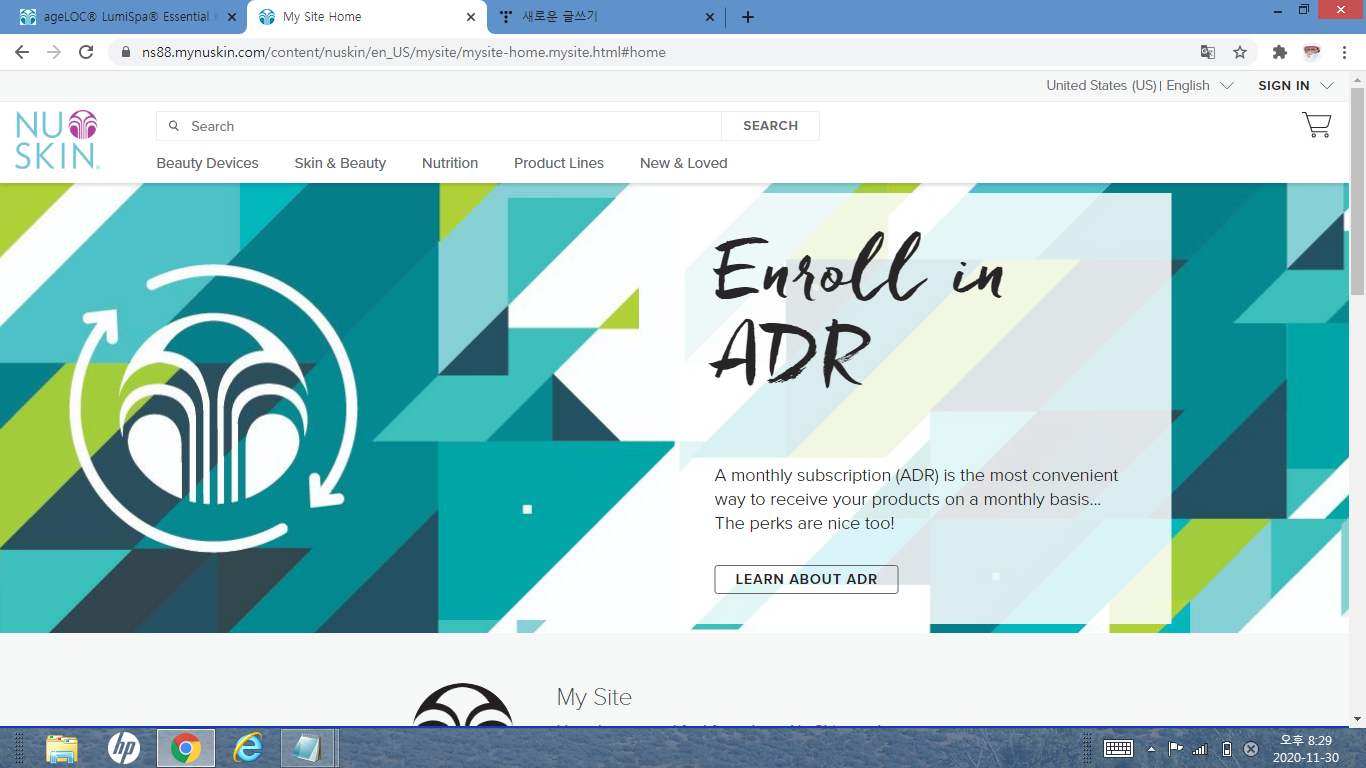Check the network signal tray icon

click(x=1200, y=749)
